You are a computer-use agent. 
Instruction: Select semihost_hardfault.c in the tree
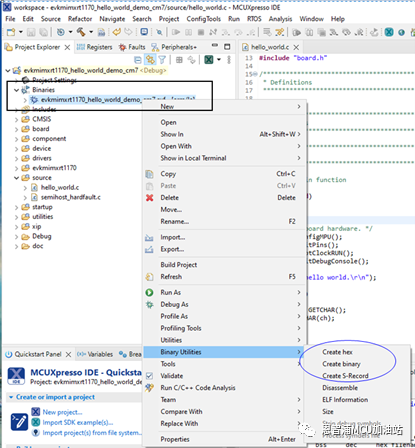(71, 197)
